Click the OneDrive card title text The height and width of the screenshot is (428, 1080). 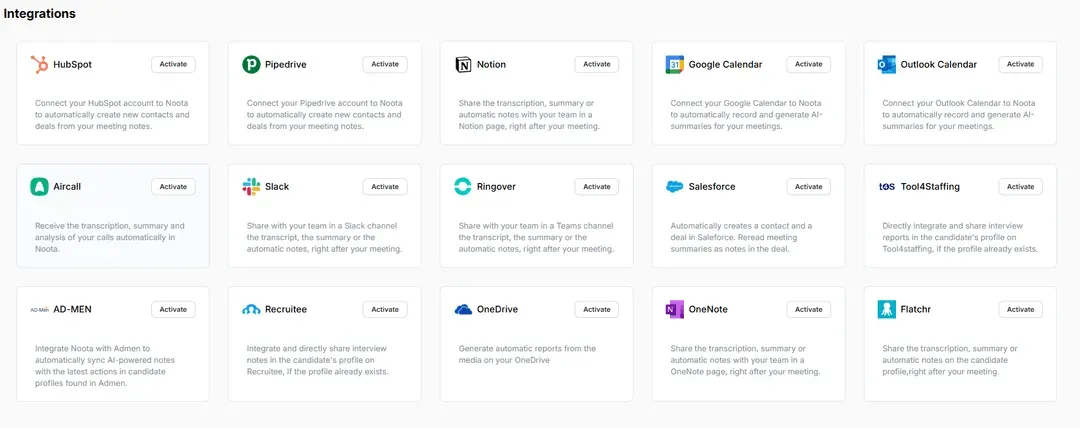coord(497,309)
